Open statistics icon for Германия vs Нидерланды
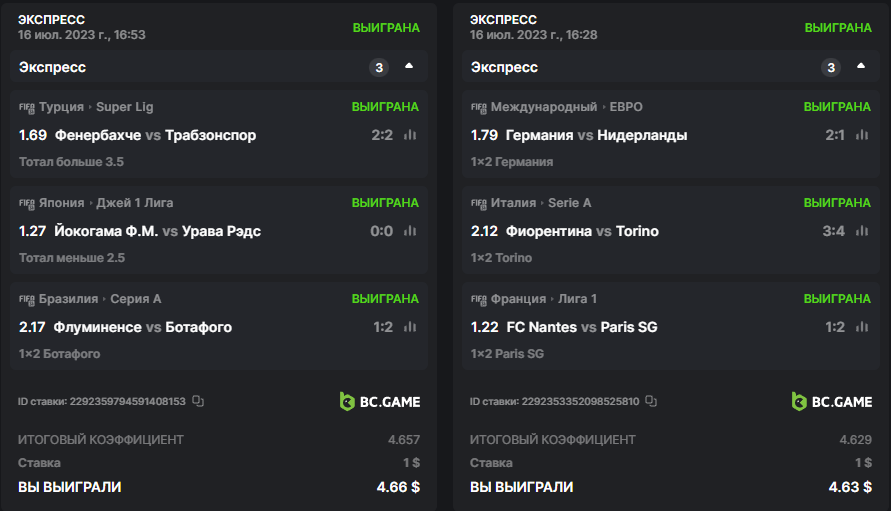 (x=861, y=135)
